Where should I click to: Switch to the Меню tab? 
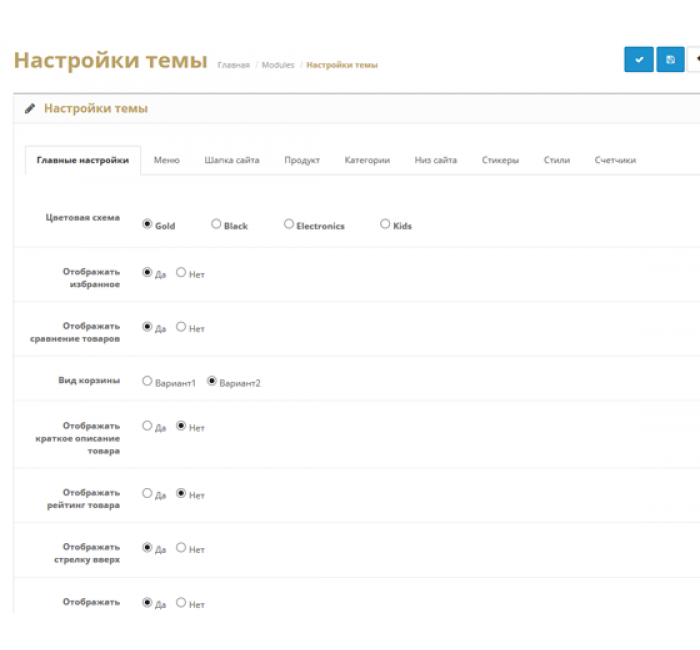coord(167,160)
